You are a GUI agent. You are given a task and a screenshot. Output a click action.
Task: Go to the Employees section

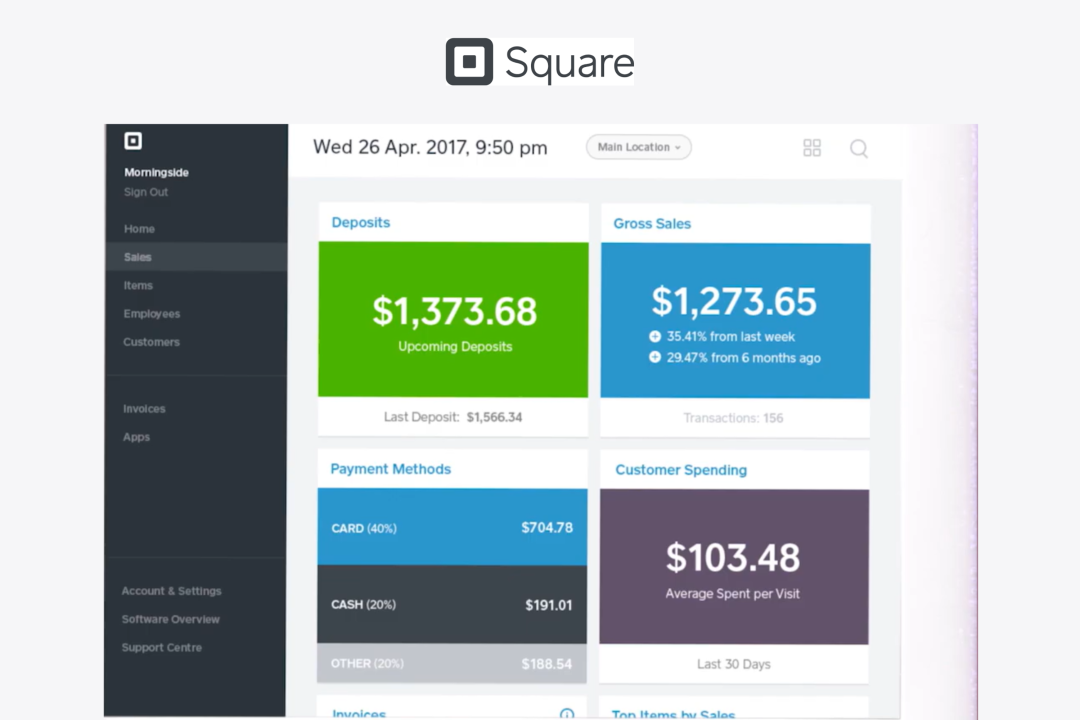point(151,313)
